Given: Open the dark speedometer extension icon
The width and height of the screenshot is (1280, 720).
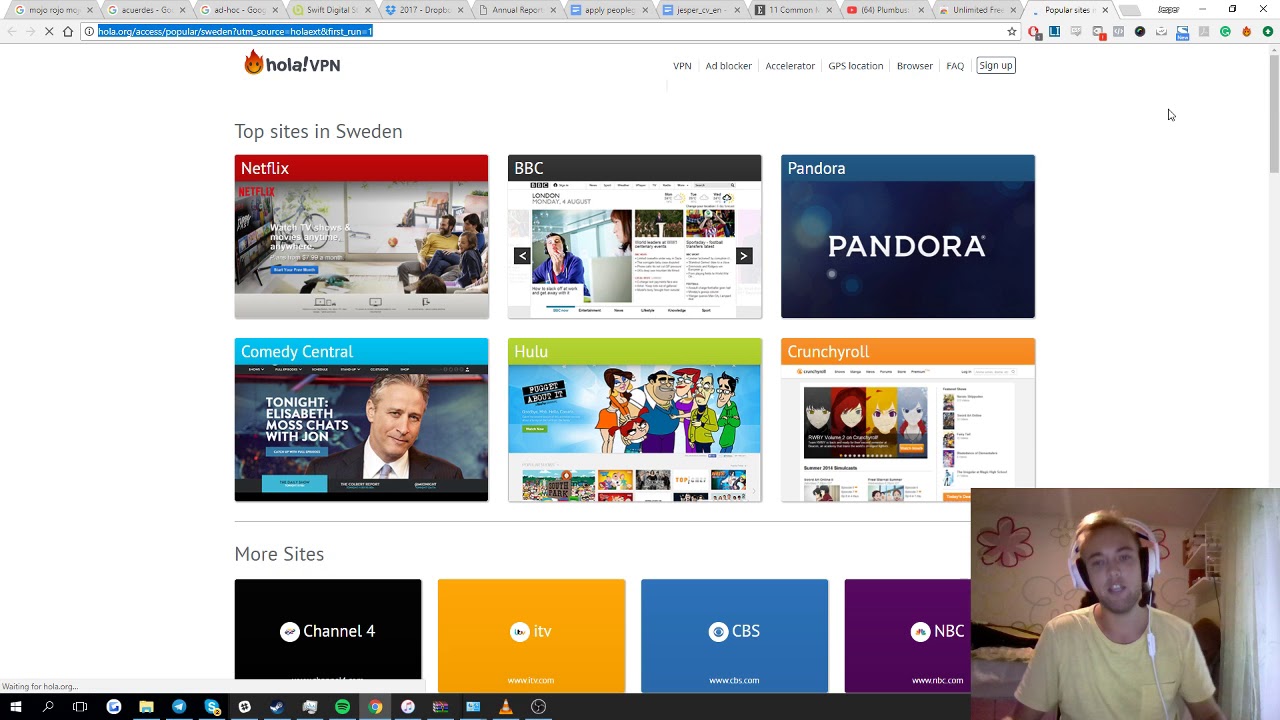Looking at the screenshot, I should pyautogui.click(x=1140, y=31).
